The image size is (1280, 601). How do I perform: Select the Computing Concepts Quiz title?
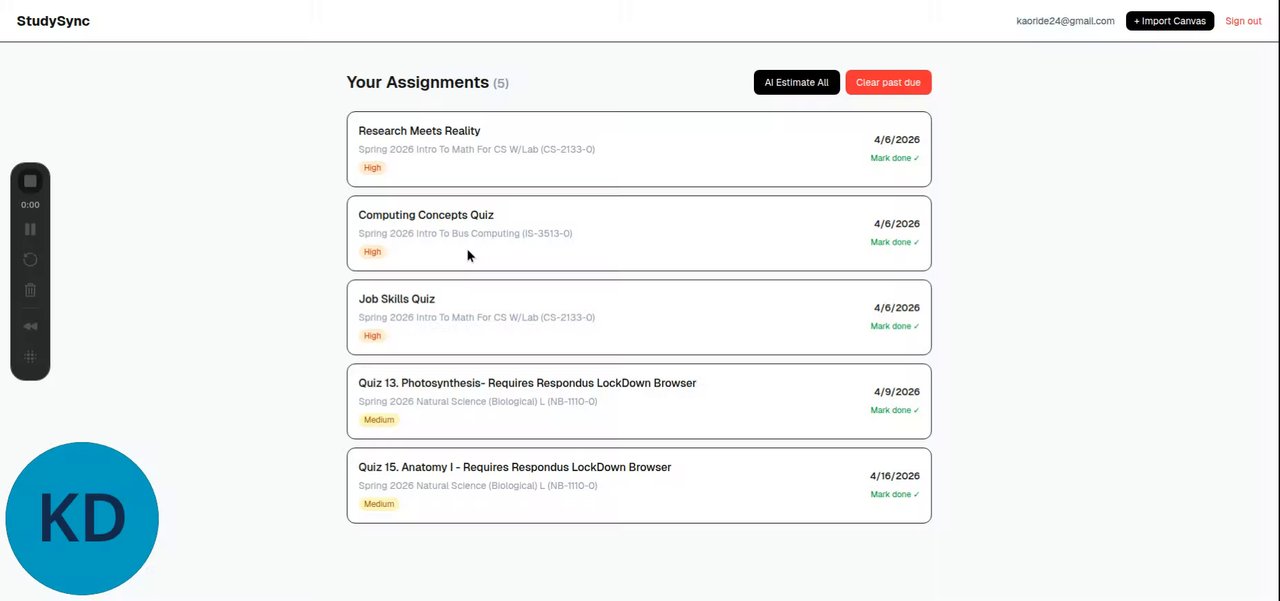pos(426,215)
